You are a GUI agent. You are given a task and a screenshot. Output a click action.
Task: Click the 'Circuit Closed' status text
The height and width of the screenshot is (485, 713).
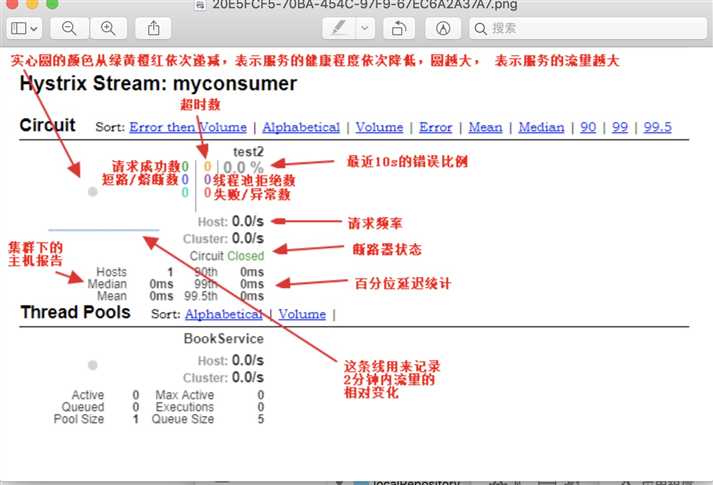point(227,256)
